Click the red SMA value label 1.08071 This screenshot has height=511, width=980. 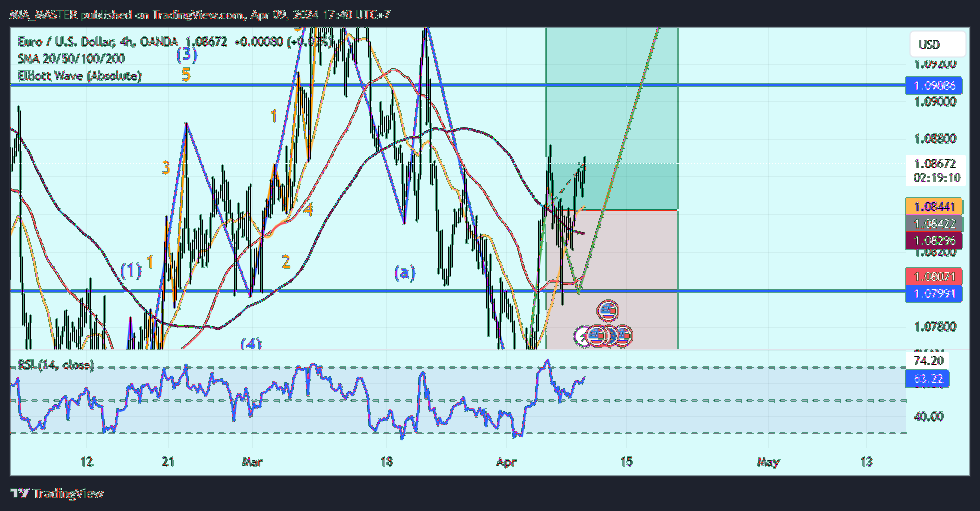[934, 276]
